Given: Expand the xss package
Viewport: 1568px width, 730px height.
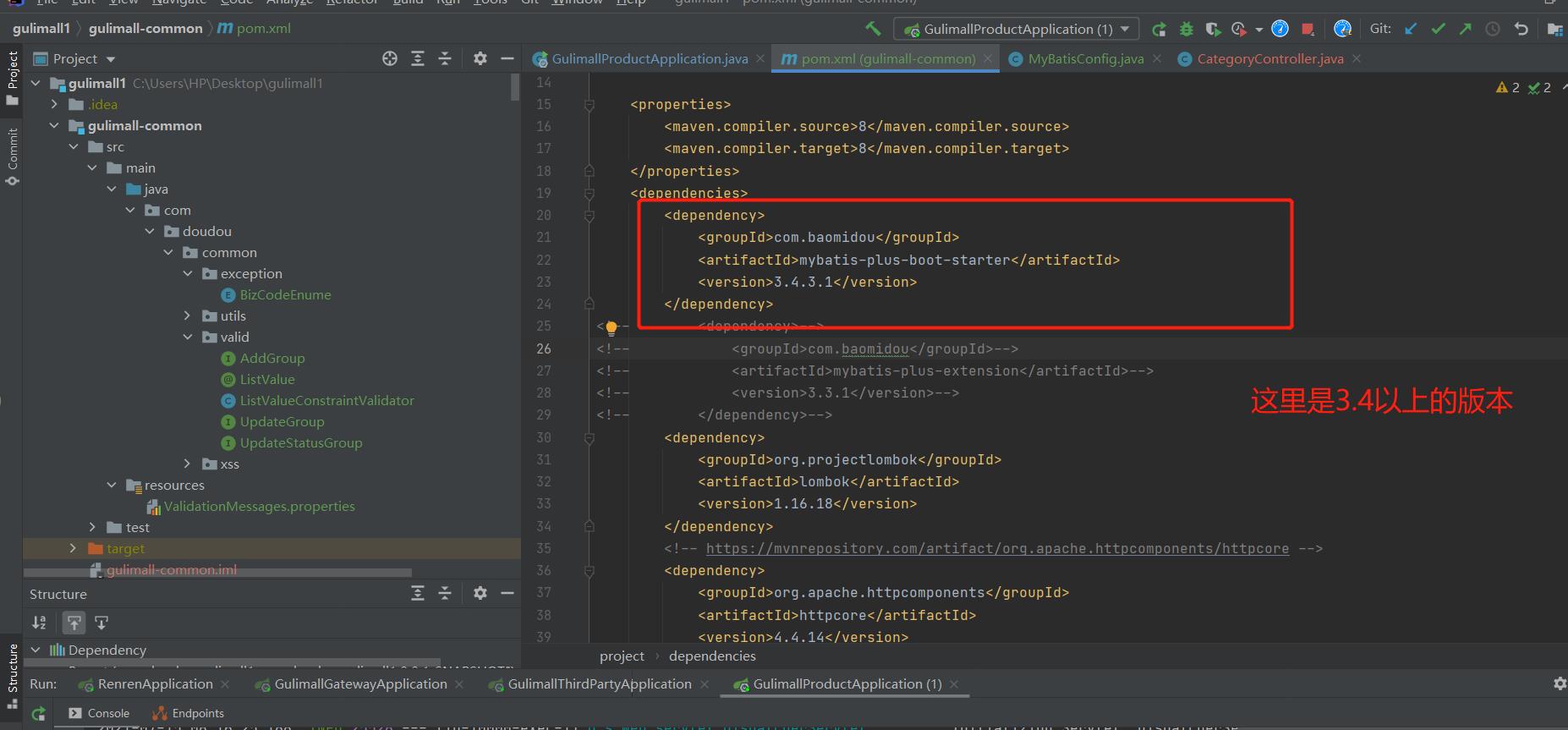Looking at the screenshot, I should tap(188, 464).
